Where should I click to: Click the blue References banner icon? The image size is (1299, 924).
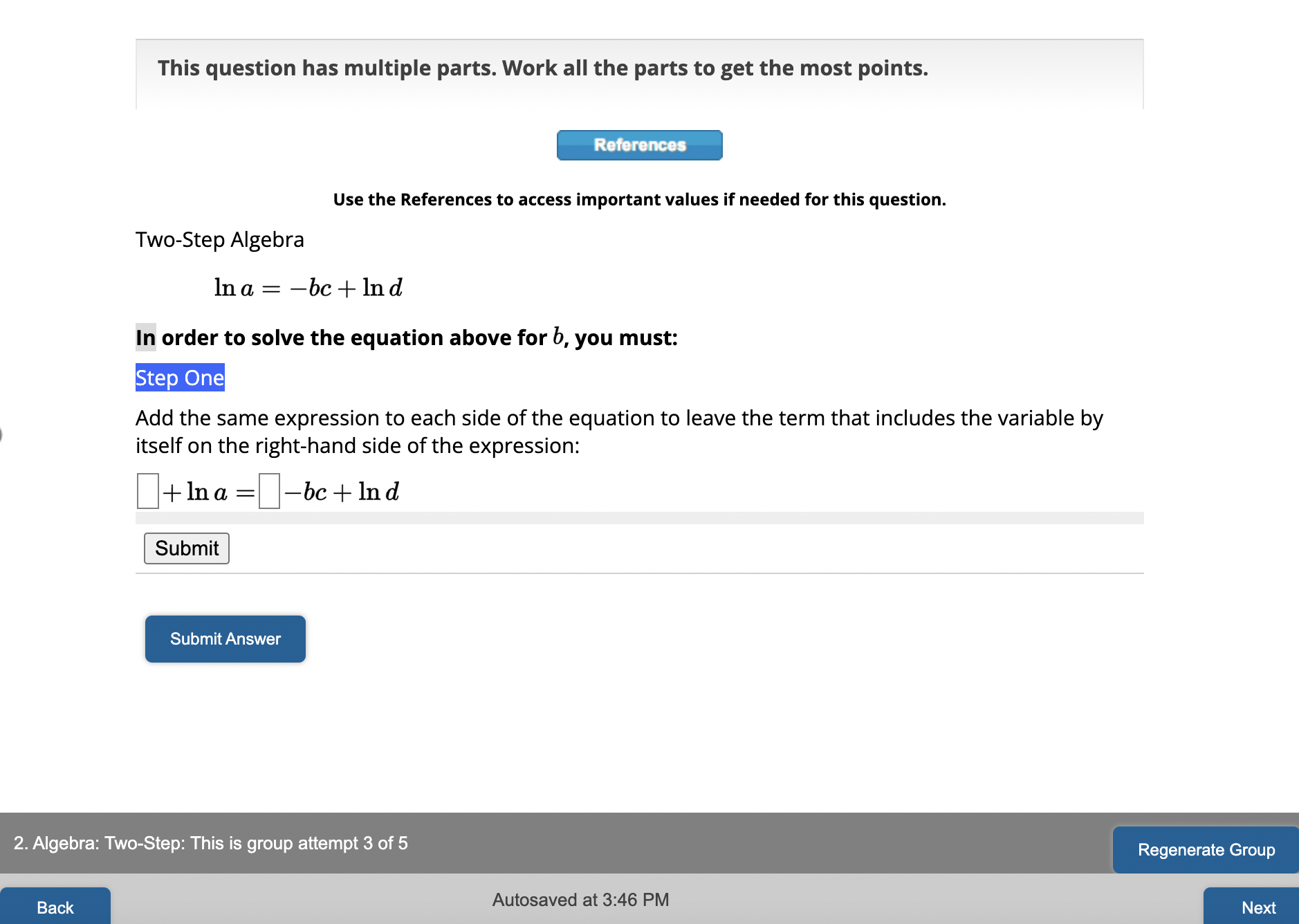pyautogui.click(x=638, y=145)
